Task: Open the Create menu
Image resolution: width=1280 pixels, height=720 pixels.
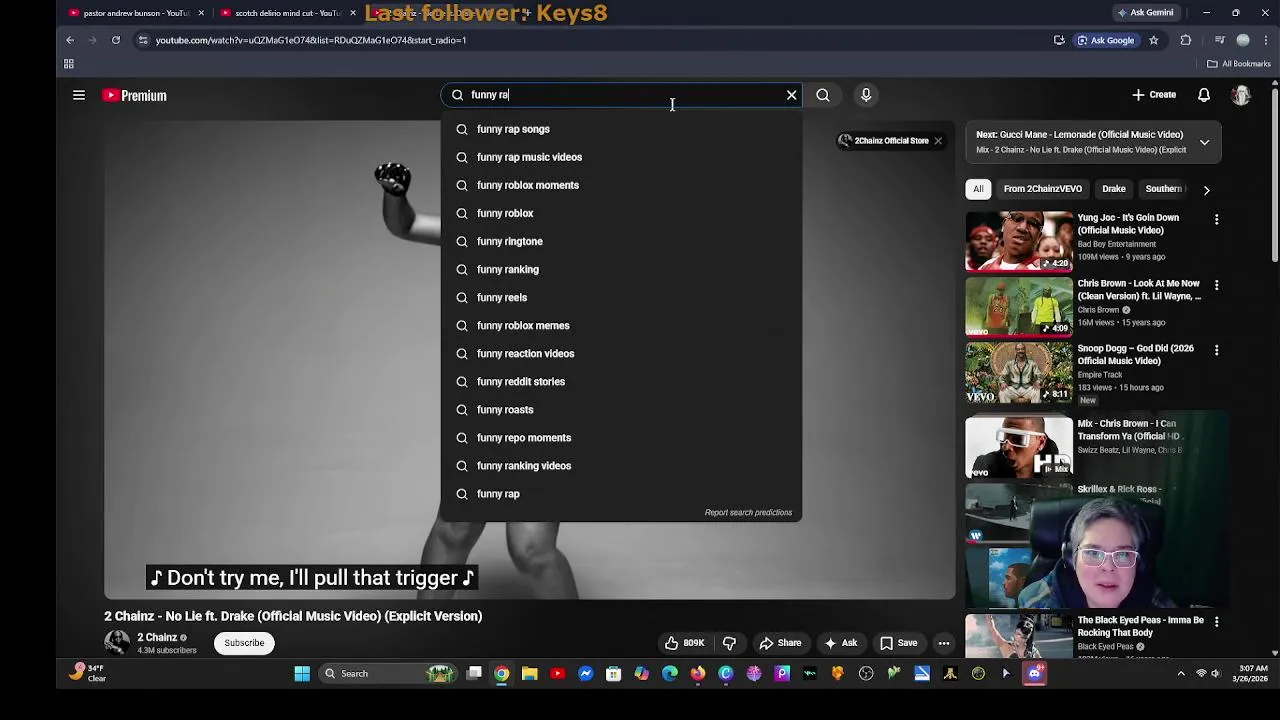Action: coord(1154,95)
